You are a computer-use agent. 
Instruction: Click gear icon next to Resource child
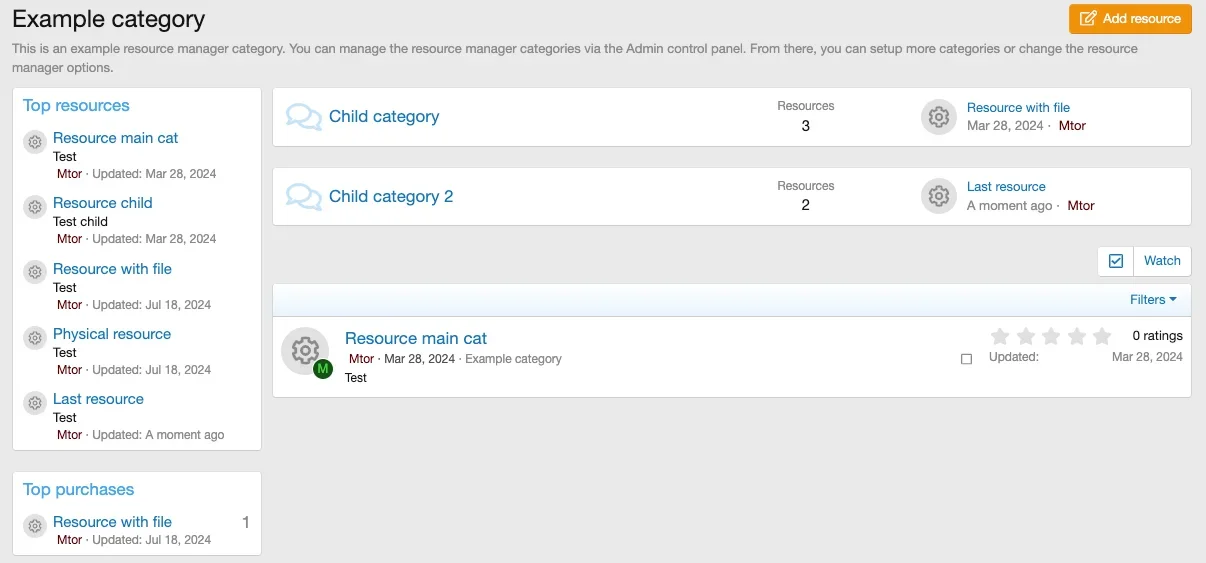tap(35, 207)
